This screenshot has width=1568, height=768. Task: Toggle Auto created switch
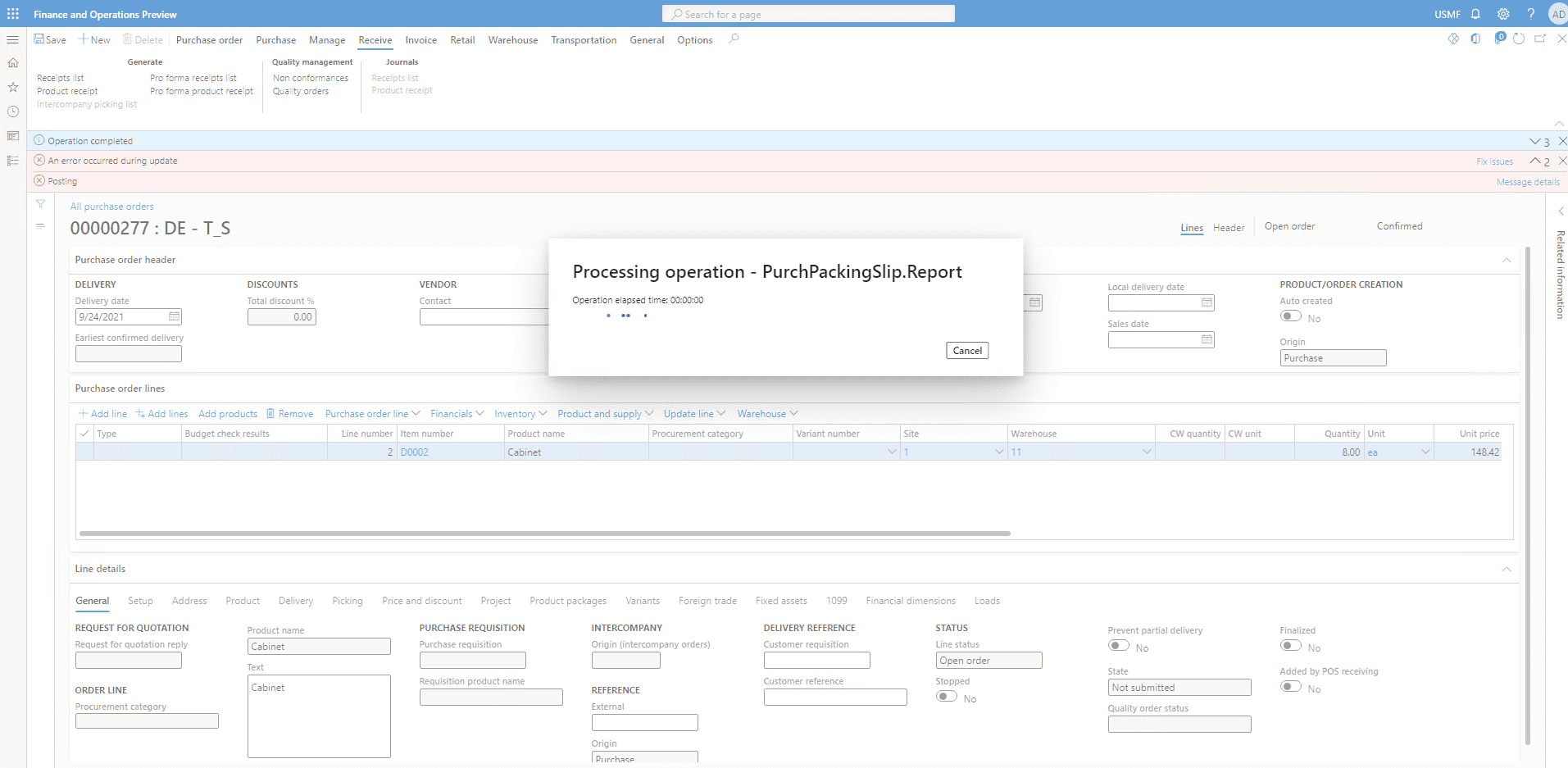tap(1291, 316)
